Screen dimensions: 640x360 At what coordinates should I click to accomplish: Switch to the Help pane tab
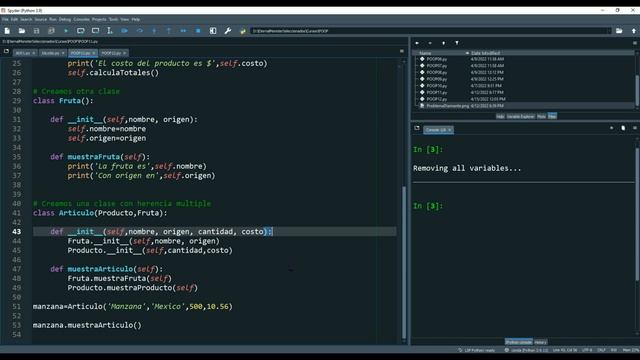coord(500,116)
